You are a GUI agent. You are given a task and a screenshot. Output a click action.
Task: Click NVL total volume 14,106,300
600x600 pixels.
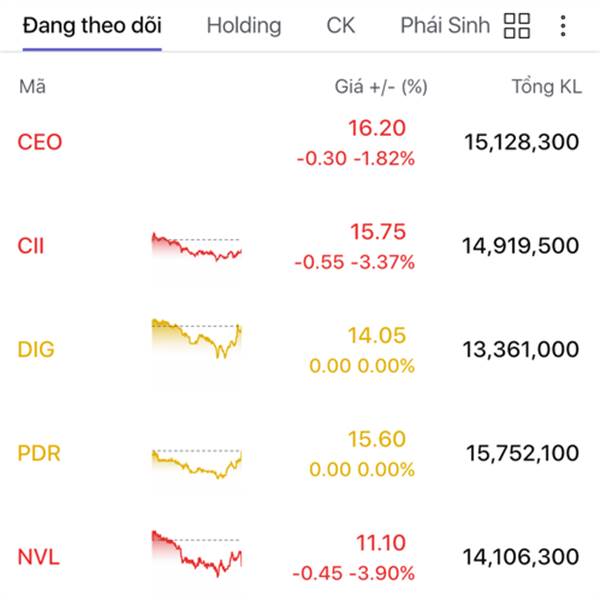click(x=521, y=558)
